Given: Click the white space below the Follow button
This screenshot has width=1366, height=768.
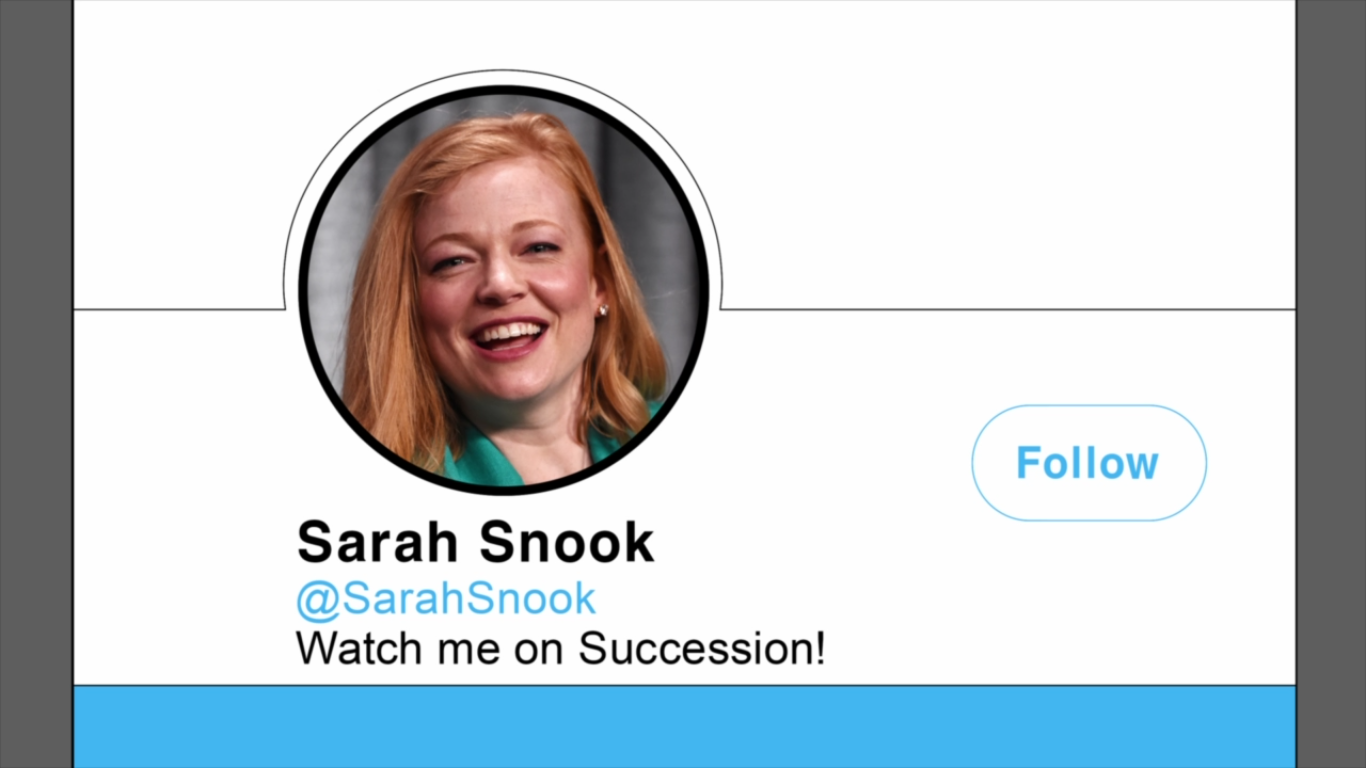Looking at the screenshot, I should (1089, 600).
